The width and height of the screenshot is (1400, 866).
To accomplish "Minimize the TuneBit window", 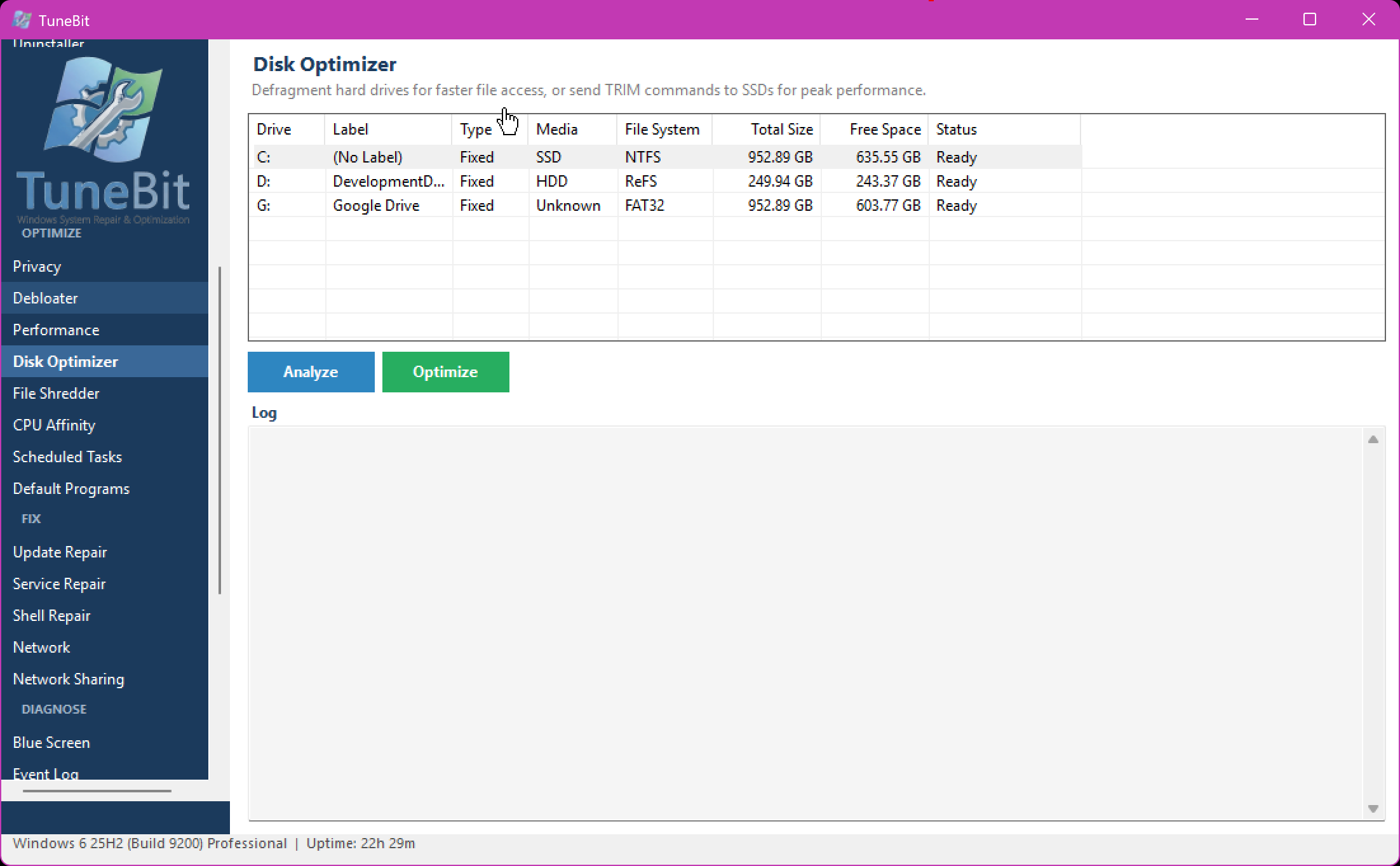I will (x=1252, y=20).
